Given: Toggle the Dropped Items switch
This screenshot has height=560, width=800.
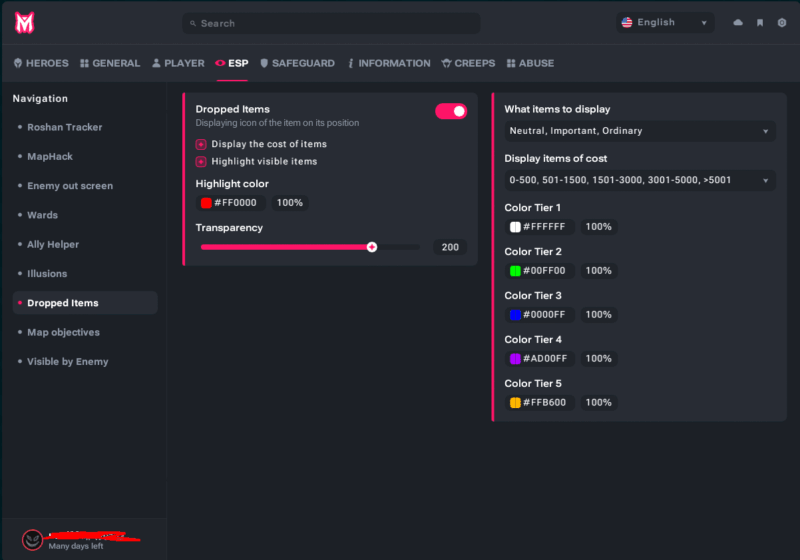Looking at the screenshot, I should pyautogui.click(x=451, y=111).
